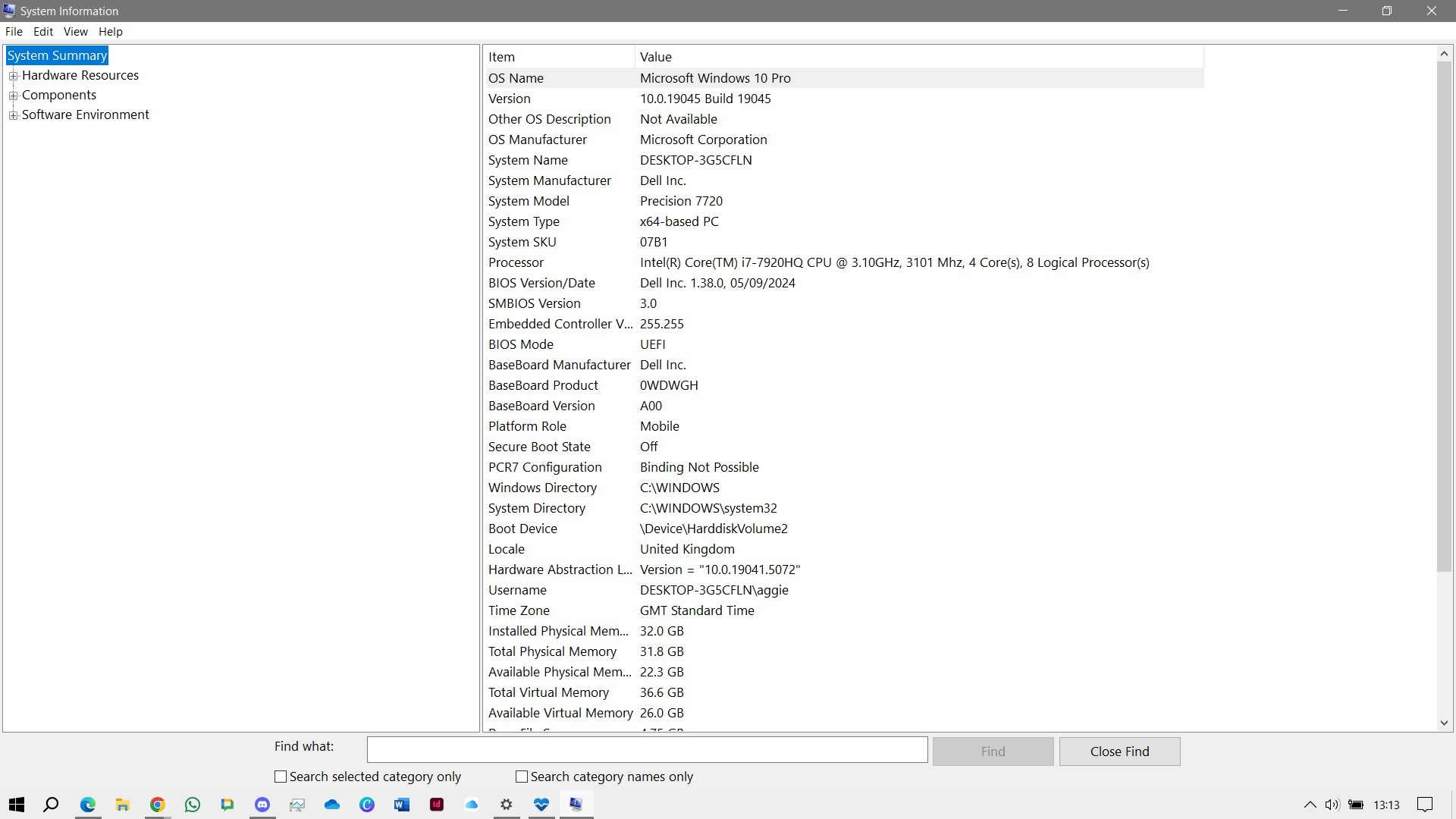The image size is (1456, 819).
Task: Show hidden system tray icons
Action: pos(1310,805)
